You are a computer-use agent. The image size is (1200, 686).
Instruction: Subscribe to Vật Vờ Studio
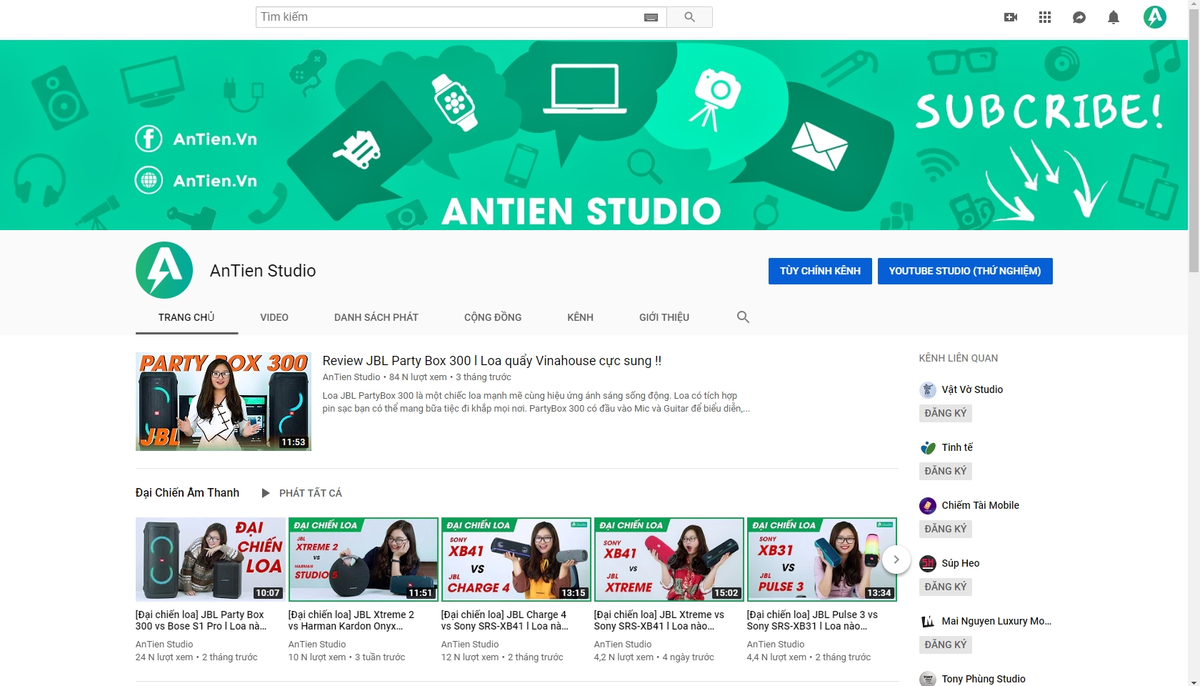(x=945, y=413)
